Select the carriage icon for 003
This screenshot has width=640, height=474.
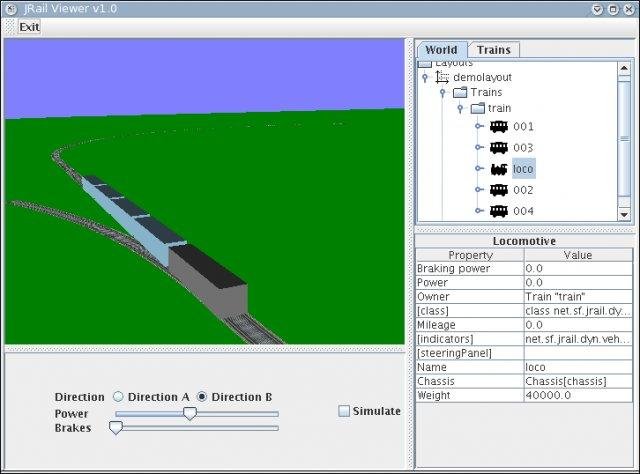point(499,147)
